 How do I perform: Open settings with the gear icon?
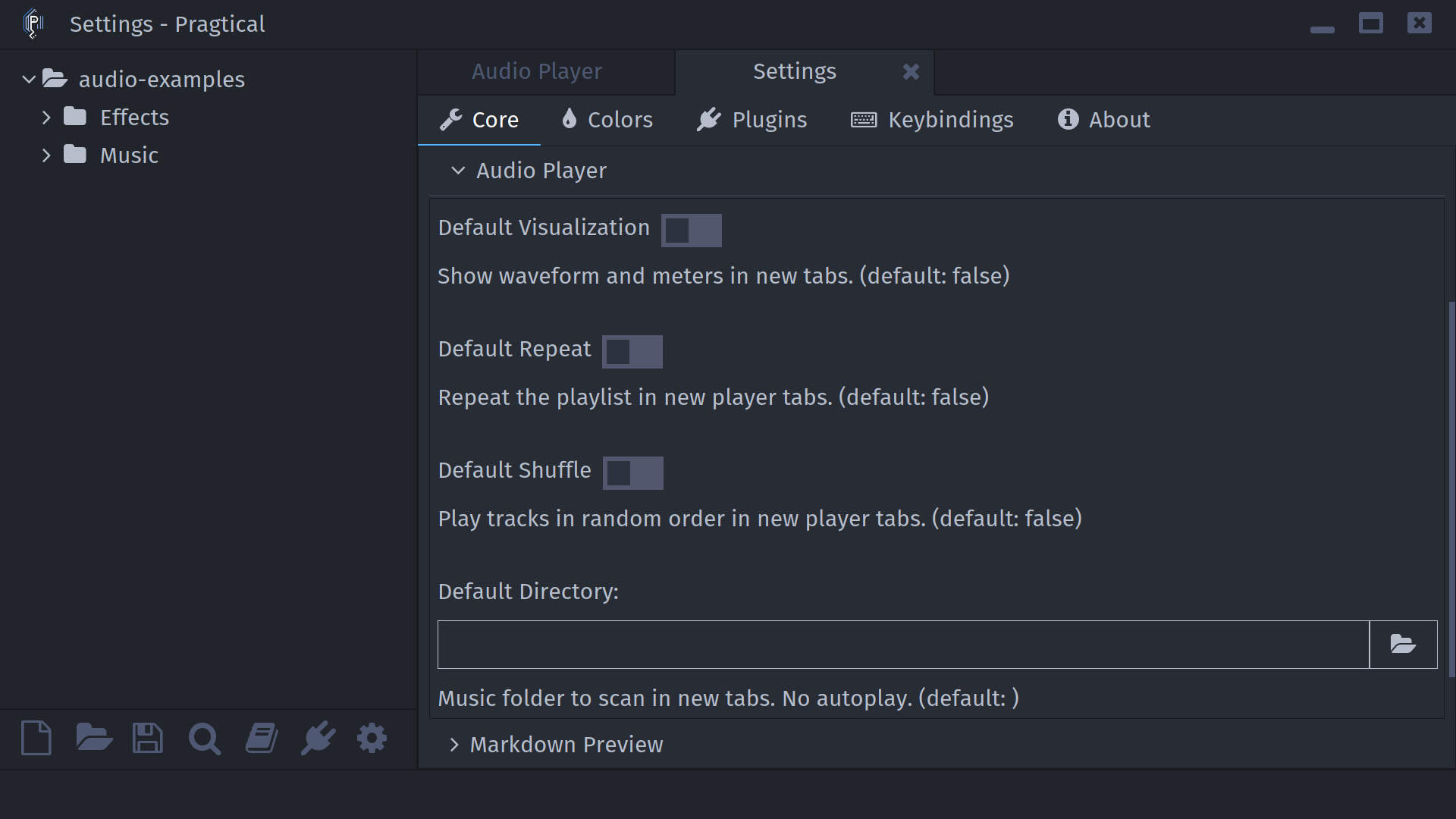click(372, 738)
